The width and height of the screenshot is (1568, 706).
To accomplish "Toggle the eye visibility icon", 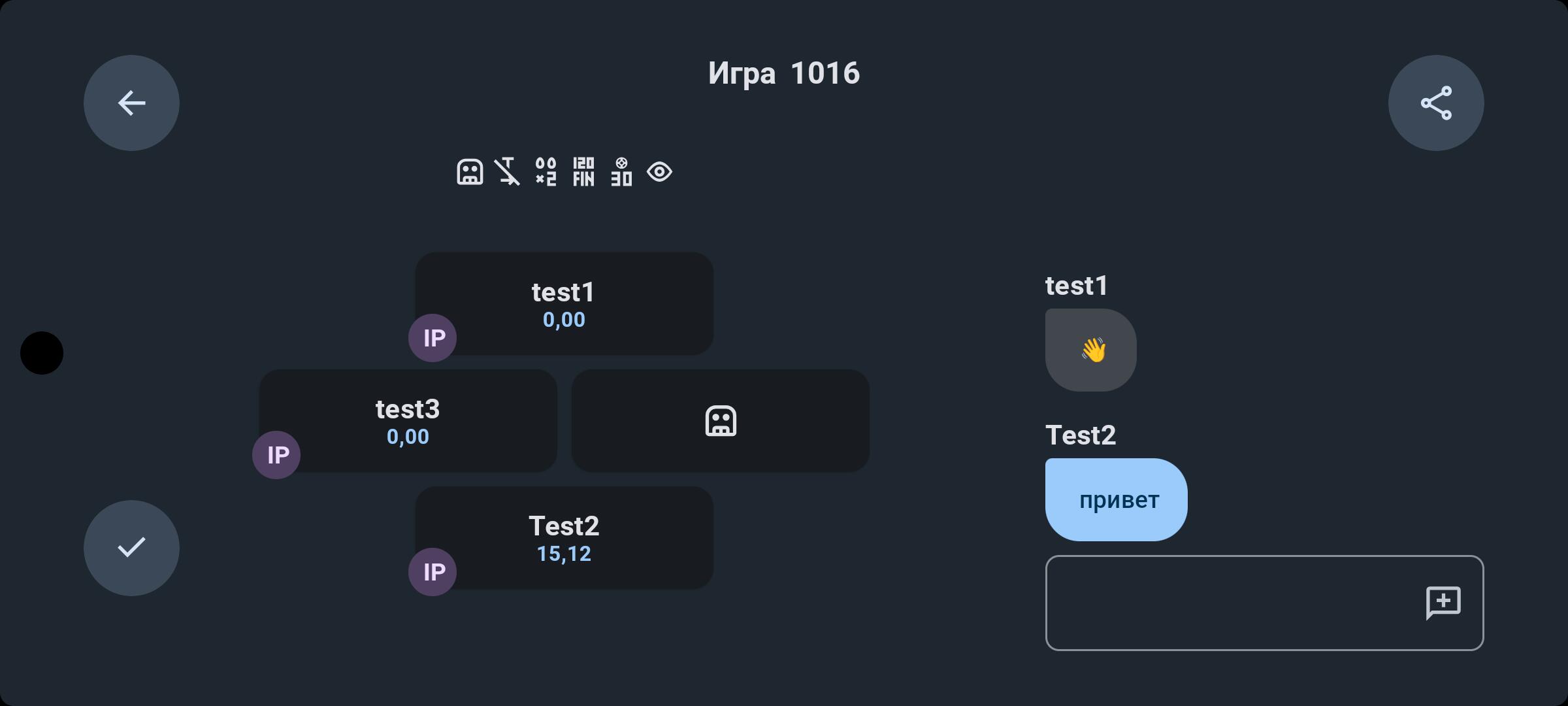I will (659, 172).
